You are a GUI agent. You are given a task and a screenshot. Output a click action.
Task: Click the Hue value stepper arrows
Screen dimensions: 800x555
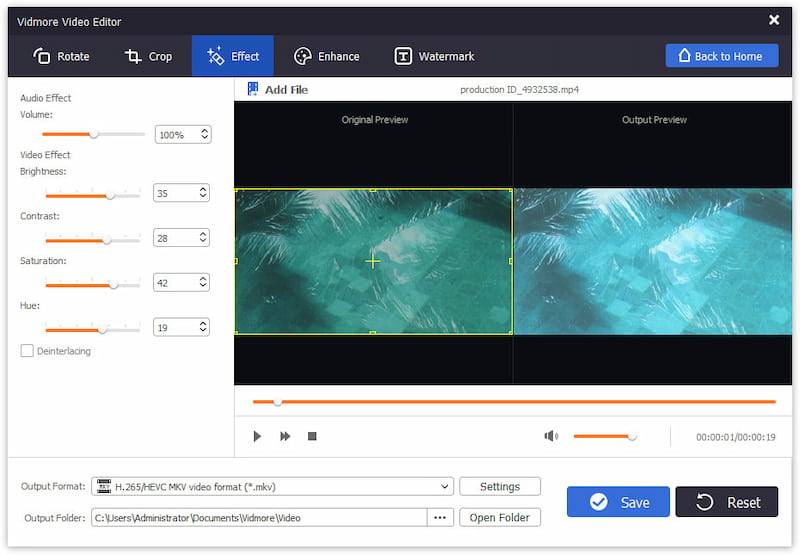click(203, 327)
